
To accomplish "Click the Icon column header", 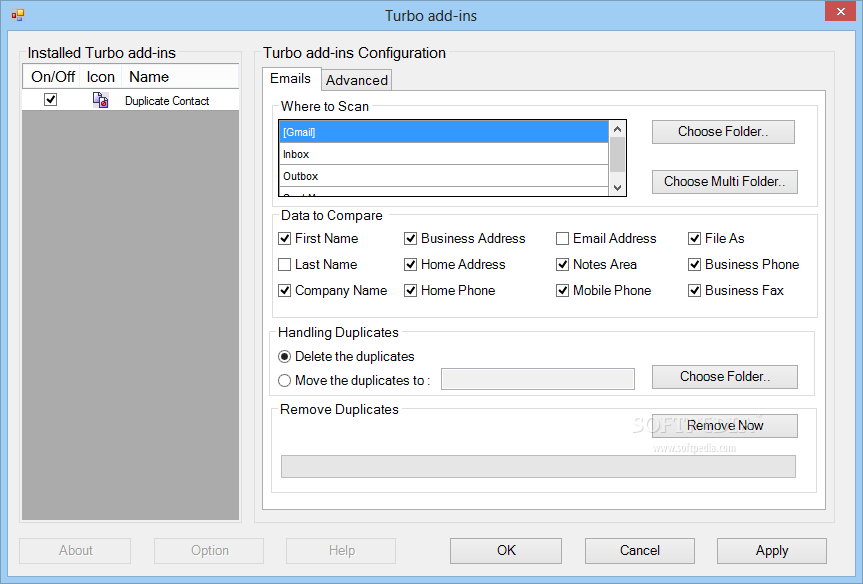I will point(101,77).
